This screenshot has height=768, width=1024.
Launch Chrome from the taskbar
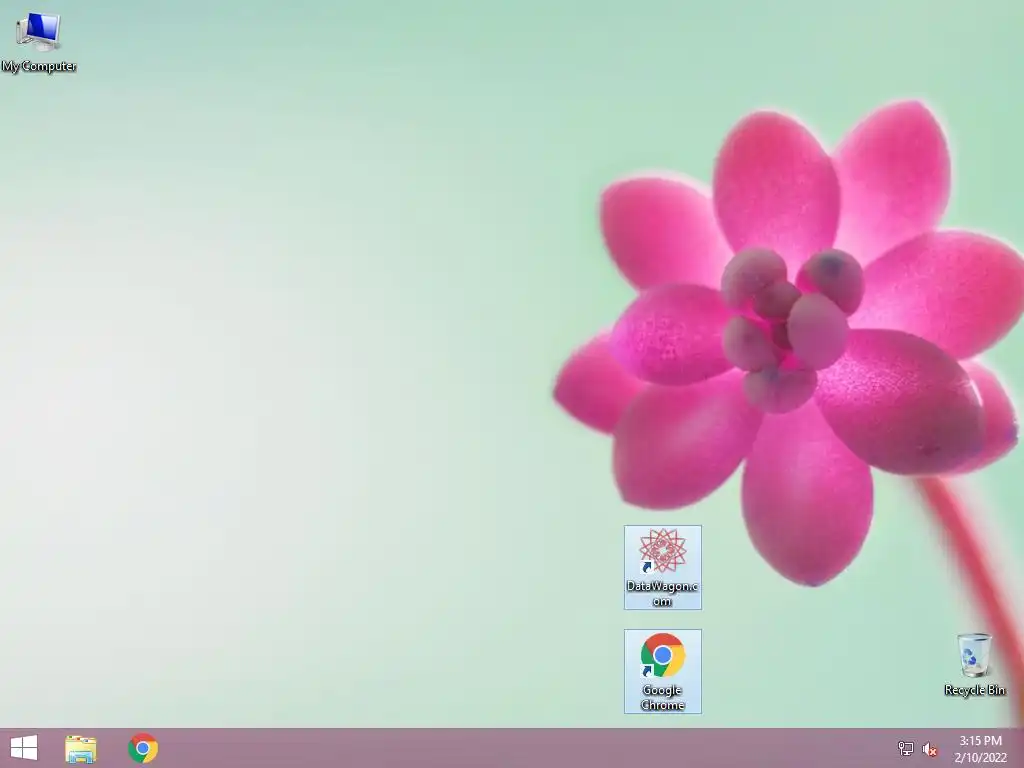(x=143, y=748)
